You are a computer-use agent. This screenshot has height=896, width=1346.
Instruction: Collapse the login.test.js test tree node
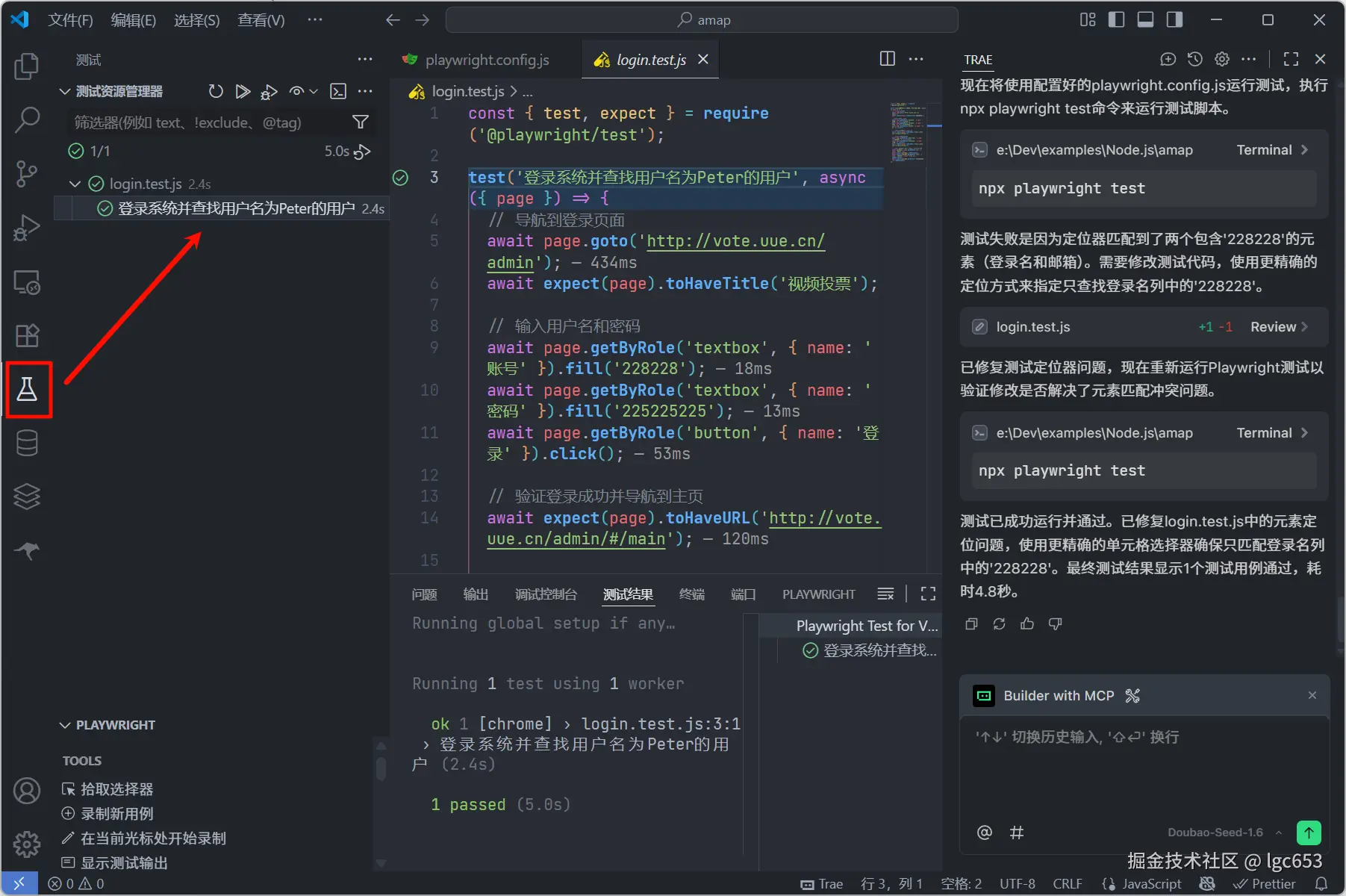pyautogui.click(x=75, y=184)
